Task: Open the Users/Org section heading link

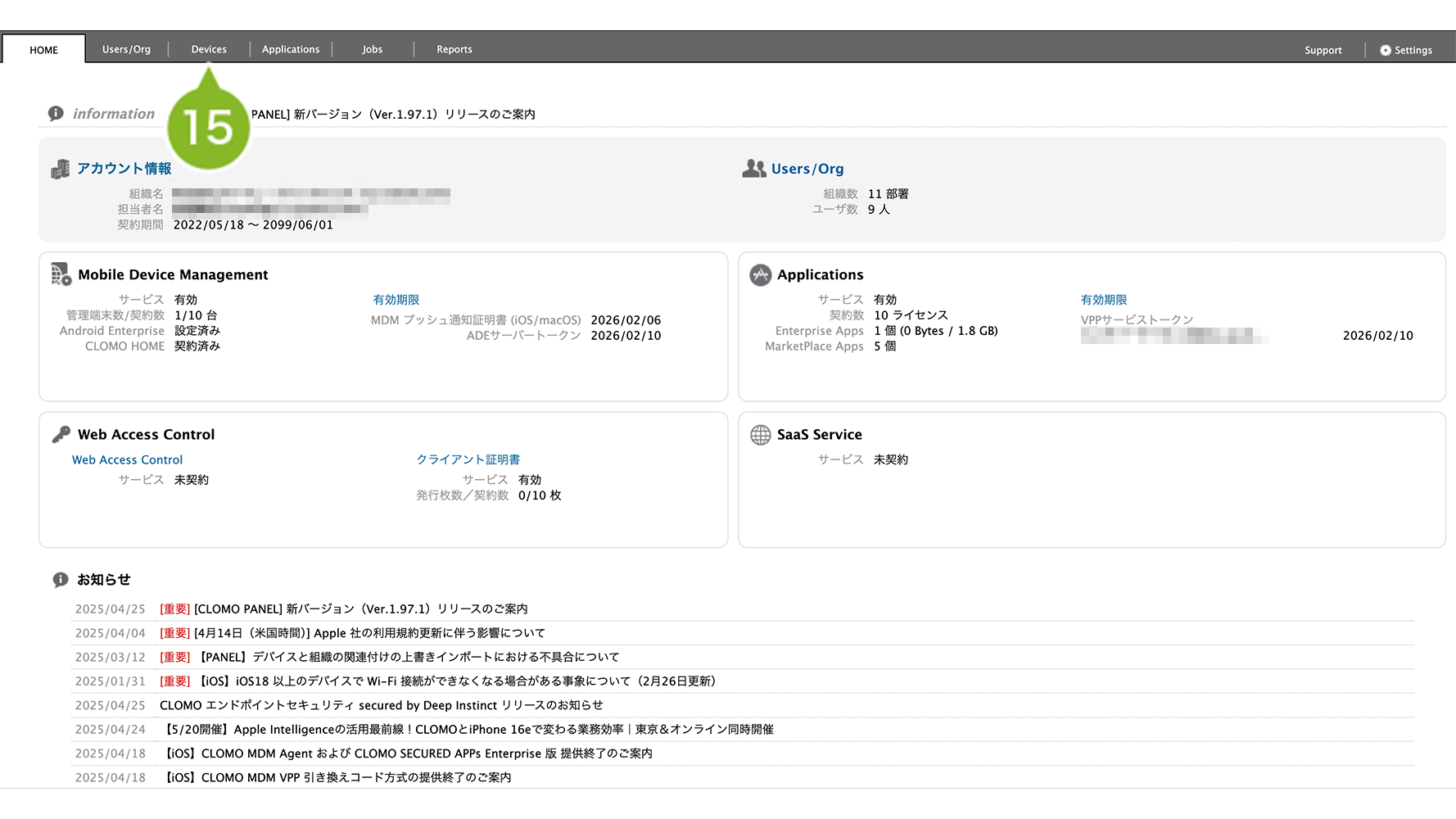Action: [807, 168]
